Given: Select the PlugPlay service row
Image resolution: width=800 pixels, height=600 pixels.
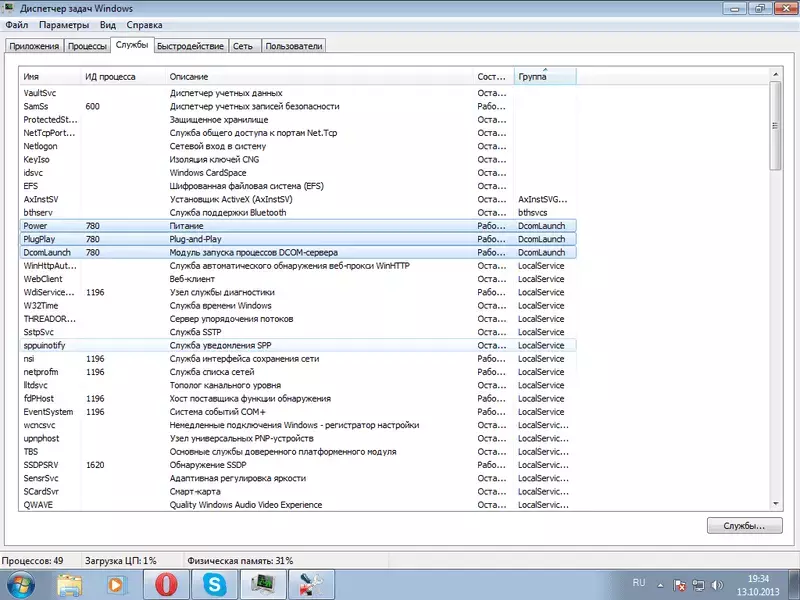Looking at the screenshot, I should tap(298, 239).
